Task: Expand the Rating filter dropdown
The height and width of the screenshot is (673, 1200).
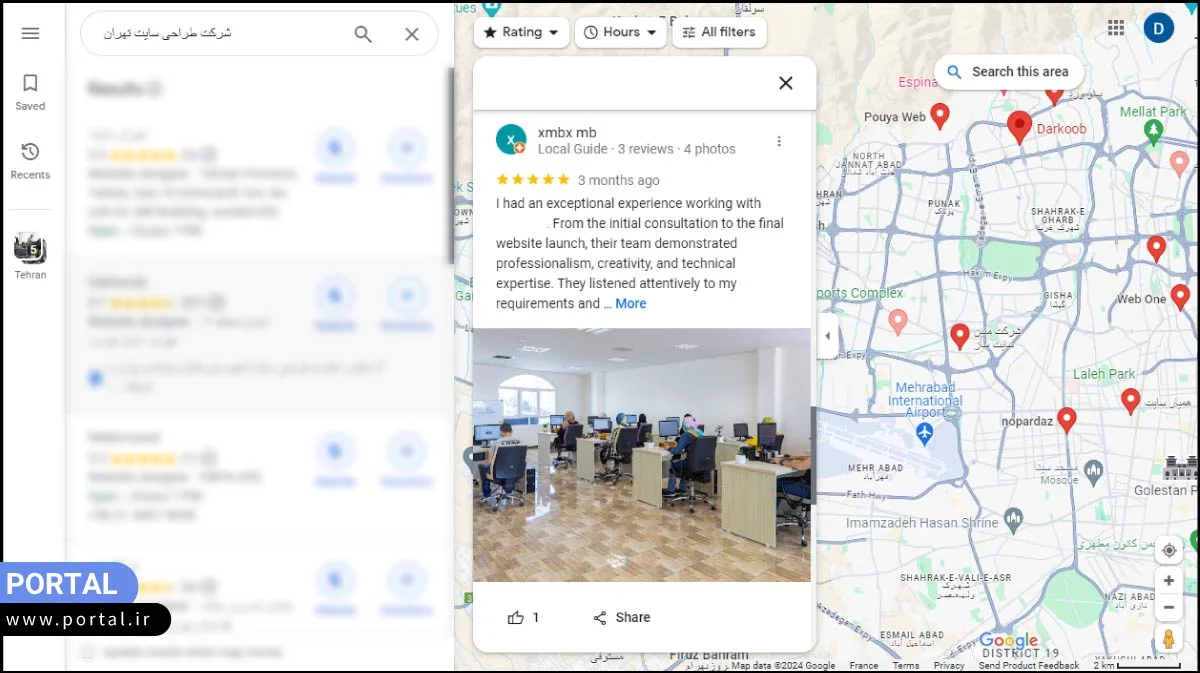Action: click(x=521, y=32)
